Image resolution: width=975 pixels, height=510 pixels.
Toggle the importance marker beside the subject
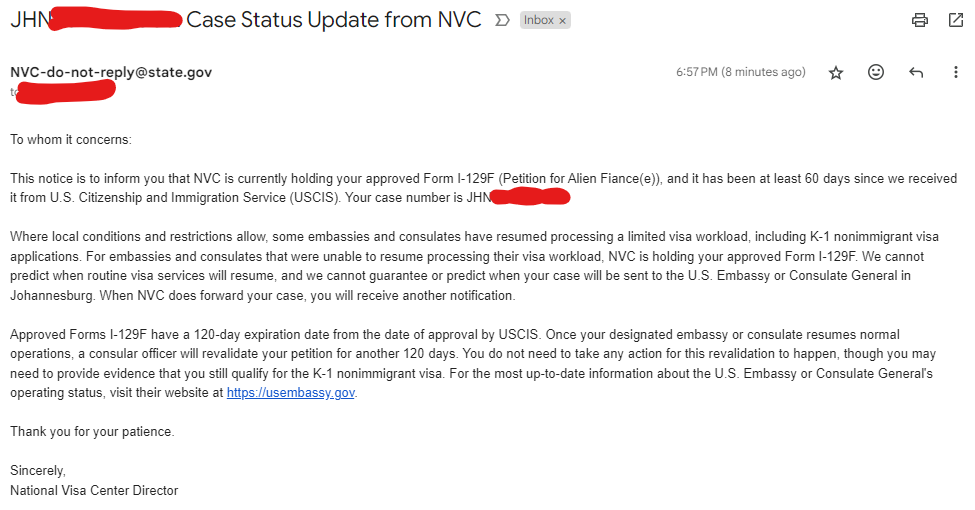click(x=502, y=21)
